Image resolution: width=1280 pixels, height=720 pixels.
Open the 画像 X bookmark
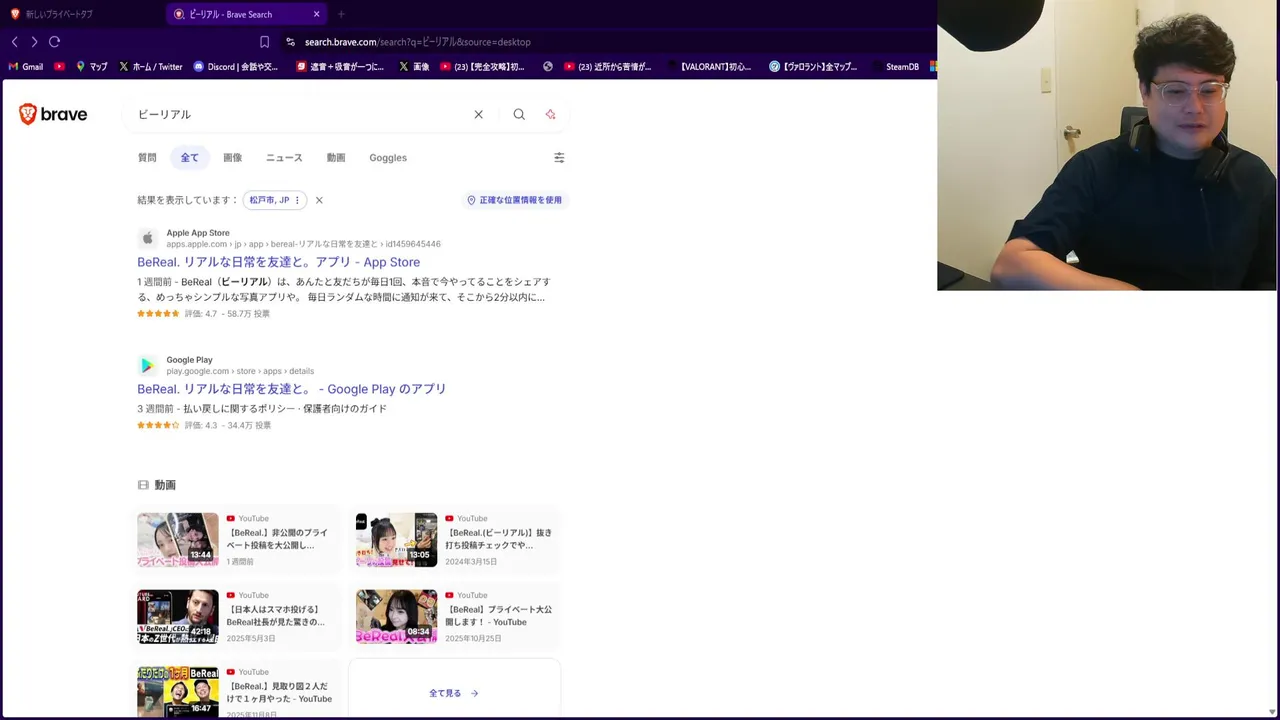414,67
